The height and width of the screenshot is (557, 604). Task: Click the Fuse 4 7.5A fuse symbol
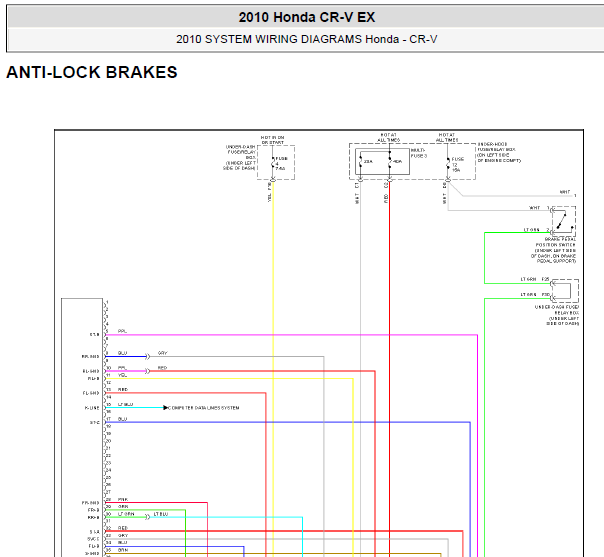(x=273, y=164)
